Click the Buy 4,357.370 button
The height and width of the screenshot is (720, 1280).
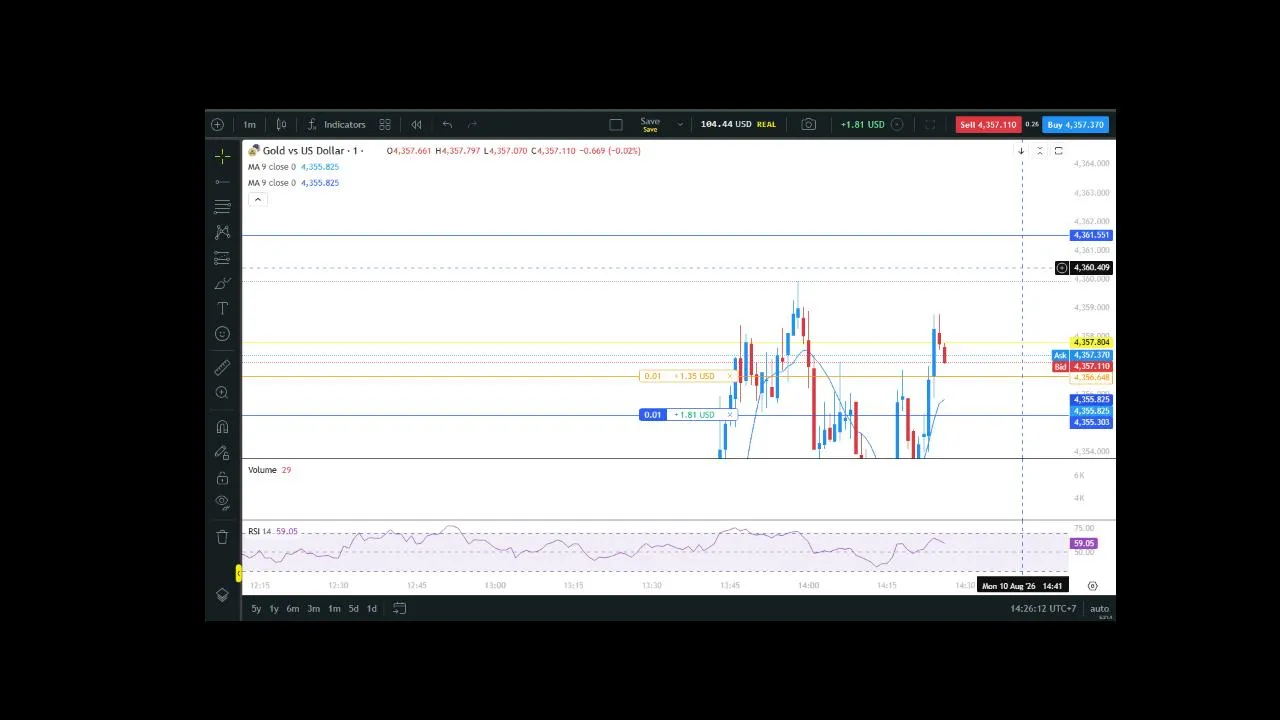click(x=1076, y=125)
